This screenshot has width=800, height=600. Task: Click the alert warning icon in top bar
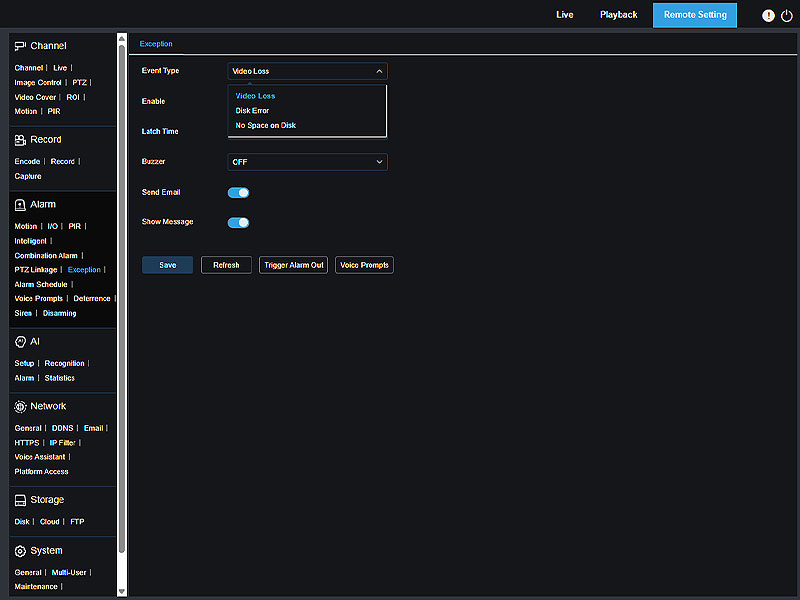(x=768, y=16)
